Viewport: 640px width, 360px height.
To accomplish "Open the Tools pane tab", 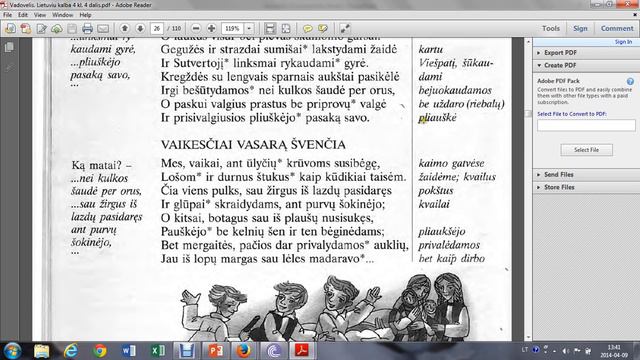I will pyautogui.click(x=551, y=28).
